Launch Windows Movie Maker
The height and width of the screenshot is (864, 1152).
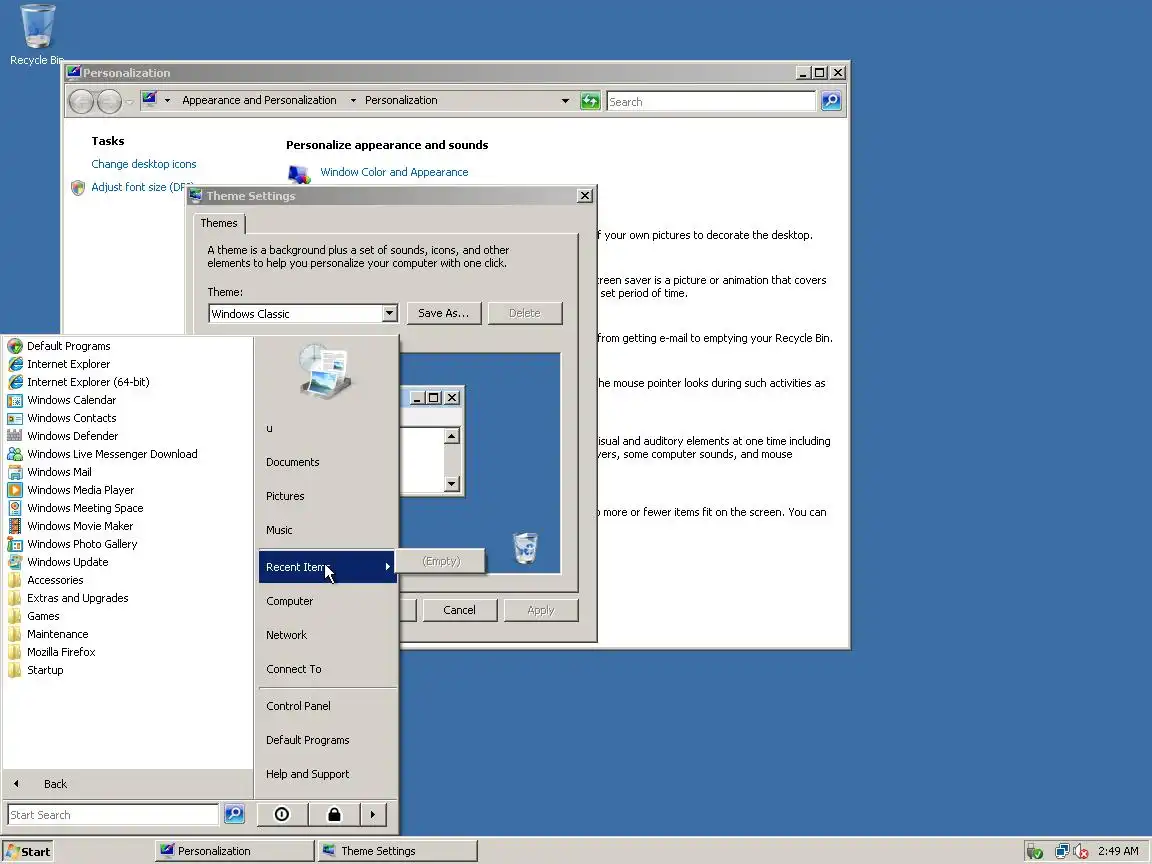pos(79,526)
